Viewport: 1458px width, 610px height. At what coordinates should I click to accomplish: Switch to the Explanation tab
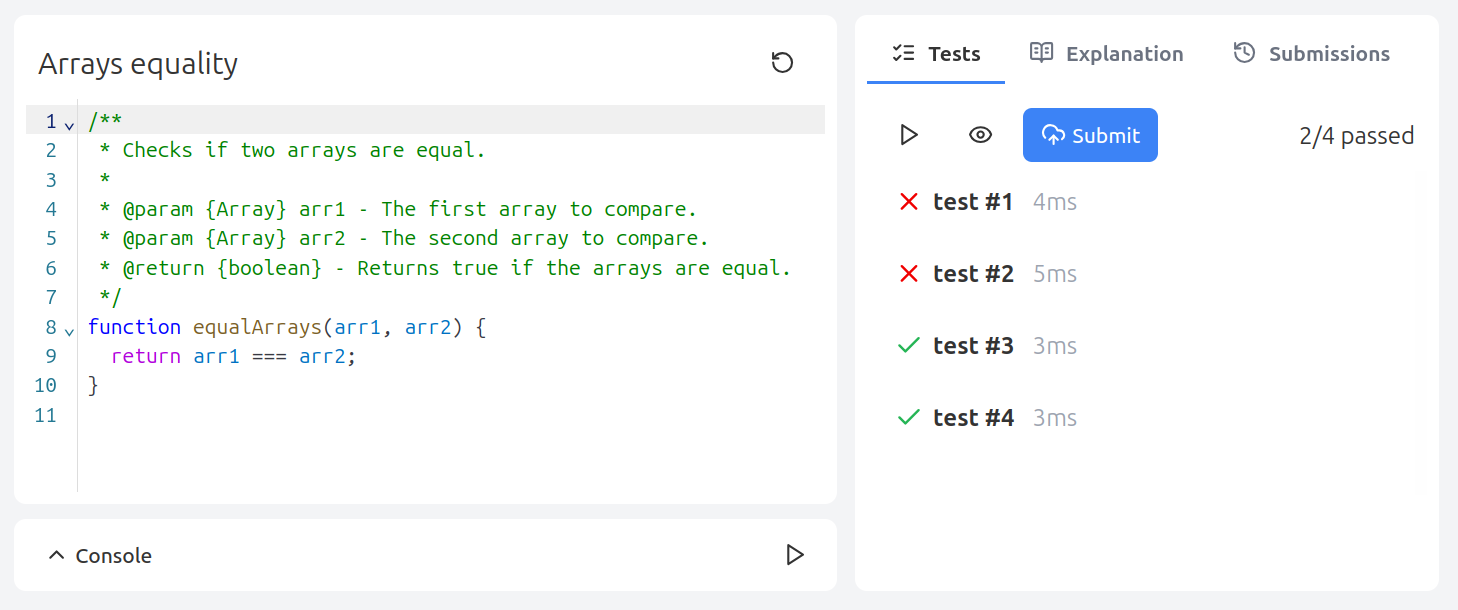pyautogui.click(x=1106, y=54)
